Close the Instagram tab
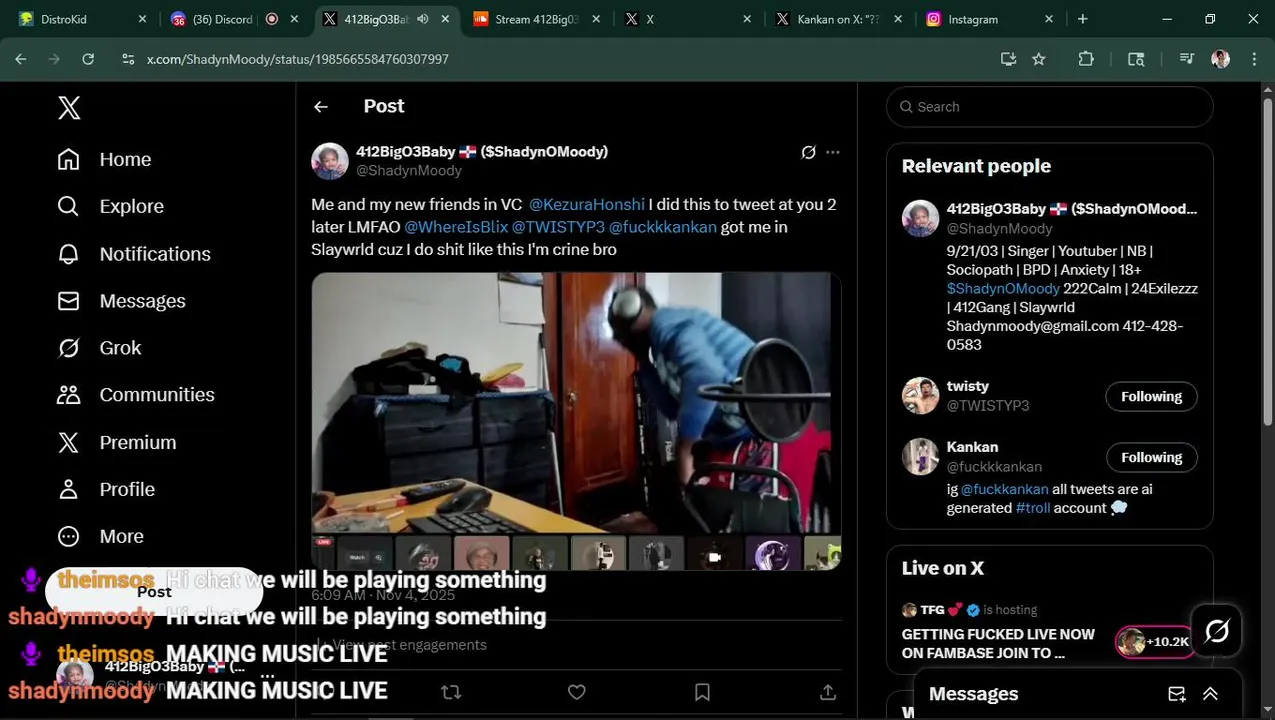1275x720 pixels. click(x=1049, y=19)
